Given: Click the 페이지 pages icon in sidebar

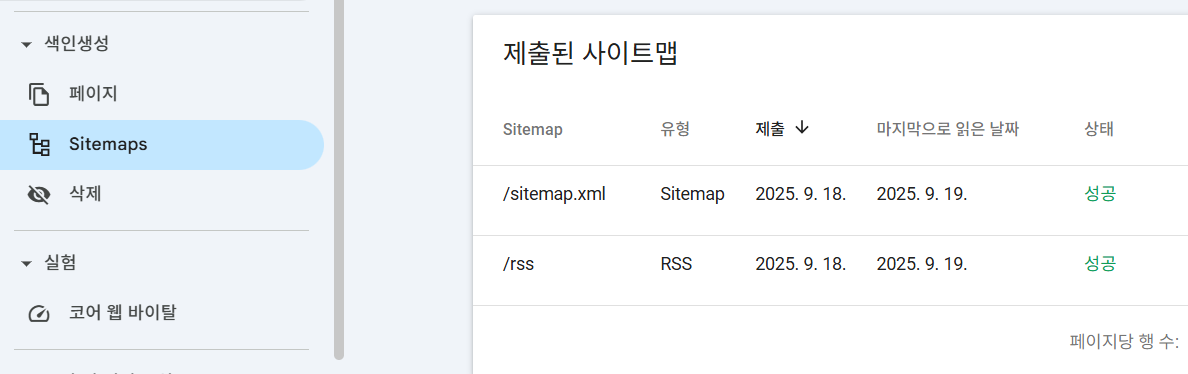Looking at the screenshot, I should click(39, 95).
